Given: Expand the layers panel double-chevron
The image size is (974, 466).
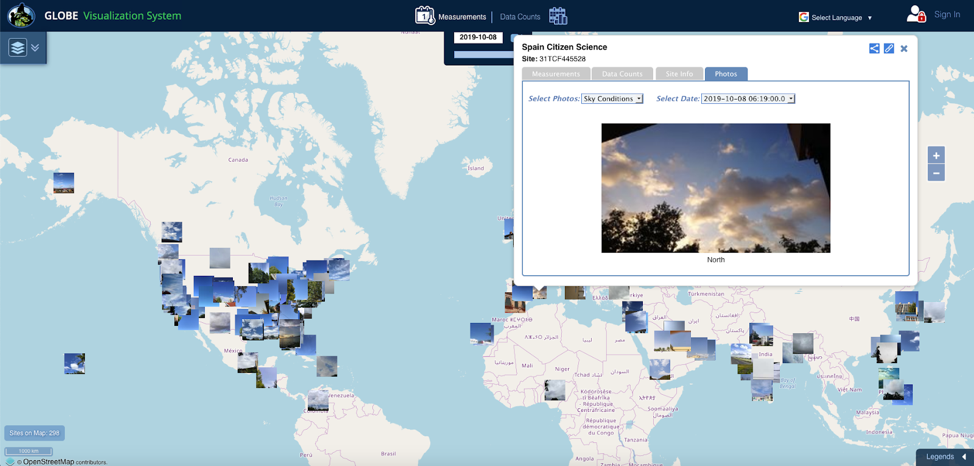Looking at the screenshot, I should click(35, 48).
